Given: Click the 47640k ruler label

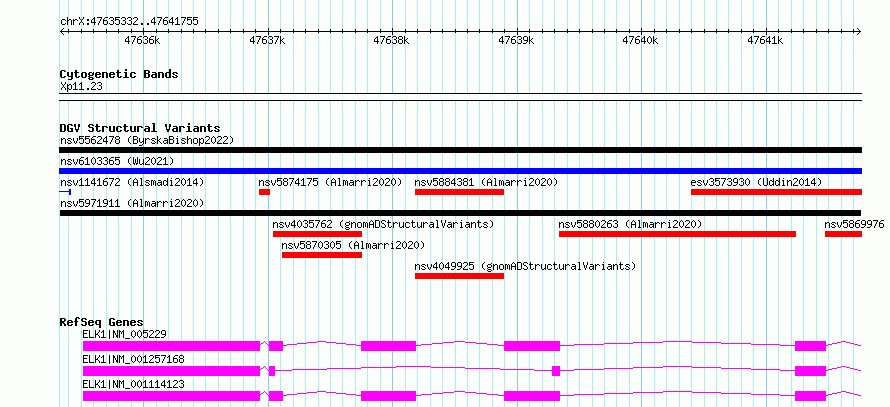Looking at the screenshot, I should (640, 40).
